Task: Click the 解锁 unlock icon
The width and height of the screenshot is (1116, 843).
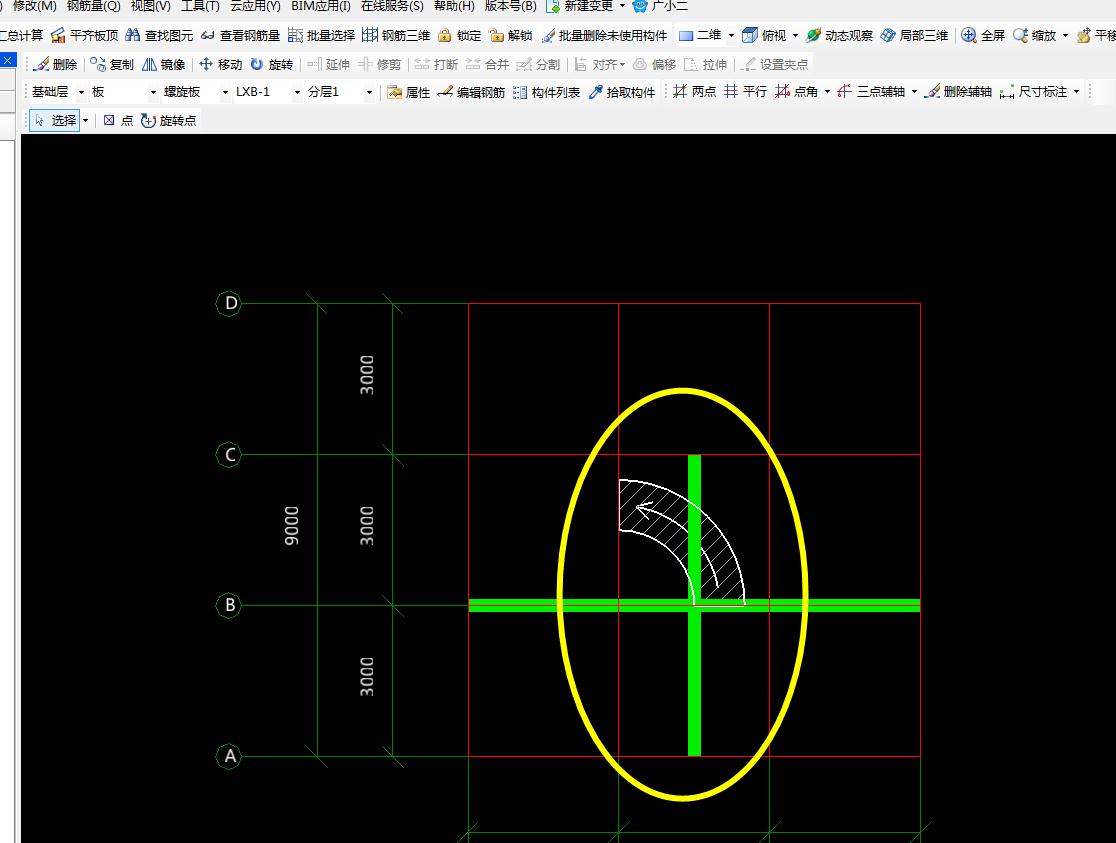Action: tap(496, 35)
